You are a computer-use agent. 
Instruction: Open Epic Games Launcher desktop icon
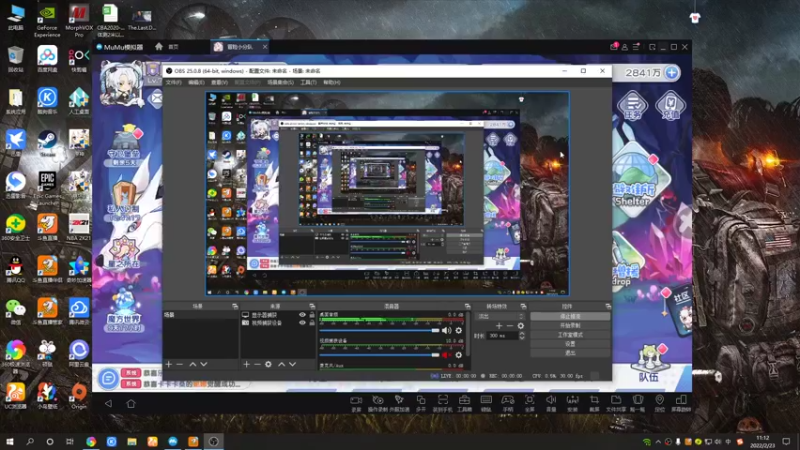(x=47, y=187)
